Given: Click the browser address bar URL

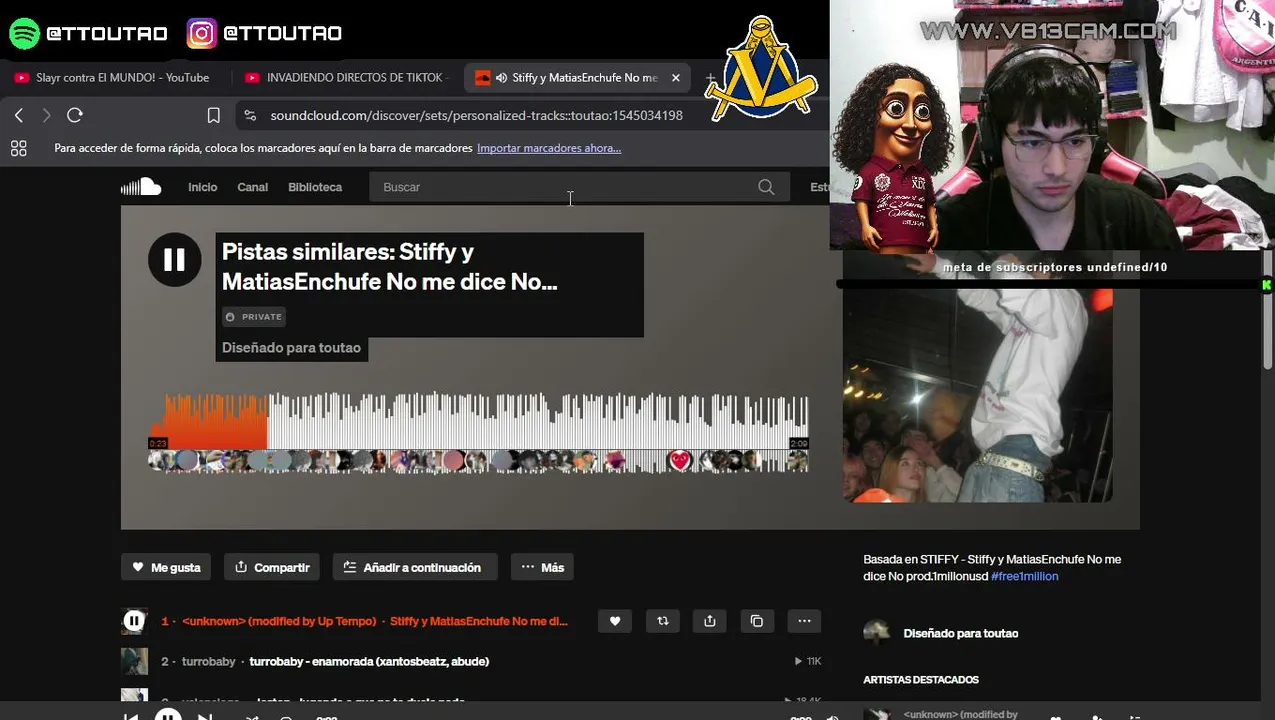Looking at the screenshot, I should click(476, 115).
